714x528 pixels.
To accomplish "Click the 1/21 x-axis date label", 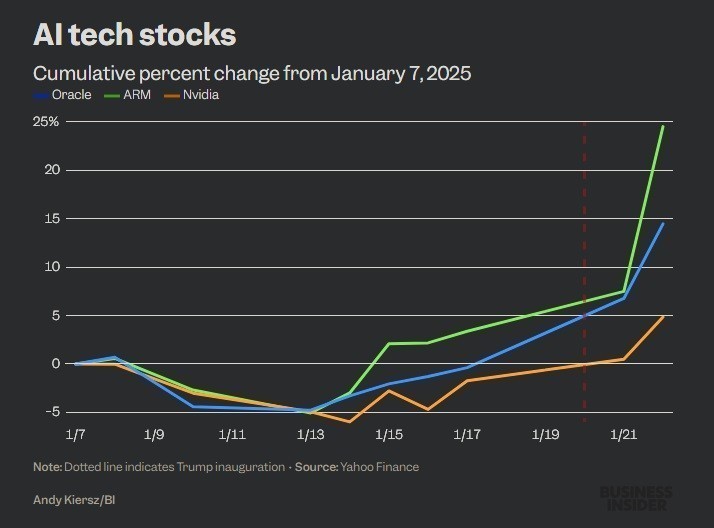I will 623,435.
